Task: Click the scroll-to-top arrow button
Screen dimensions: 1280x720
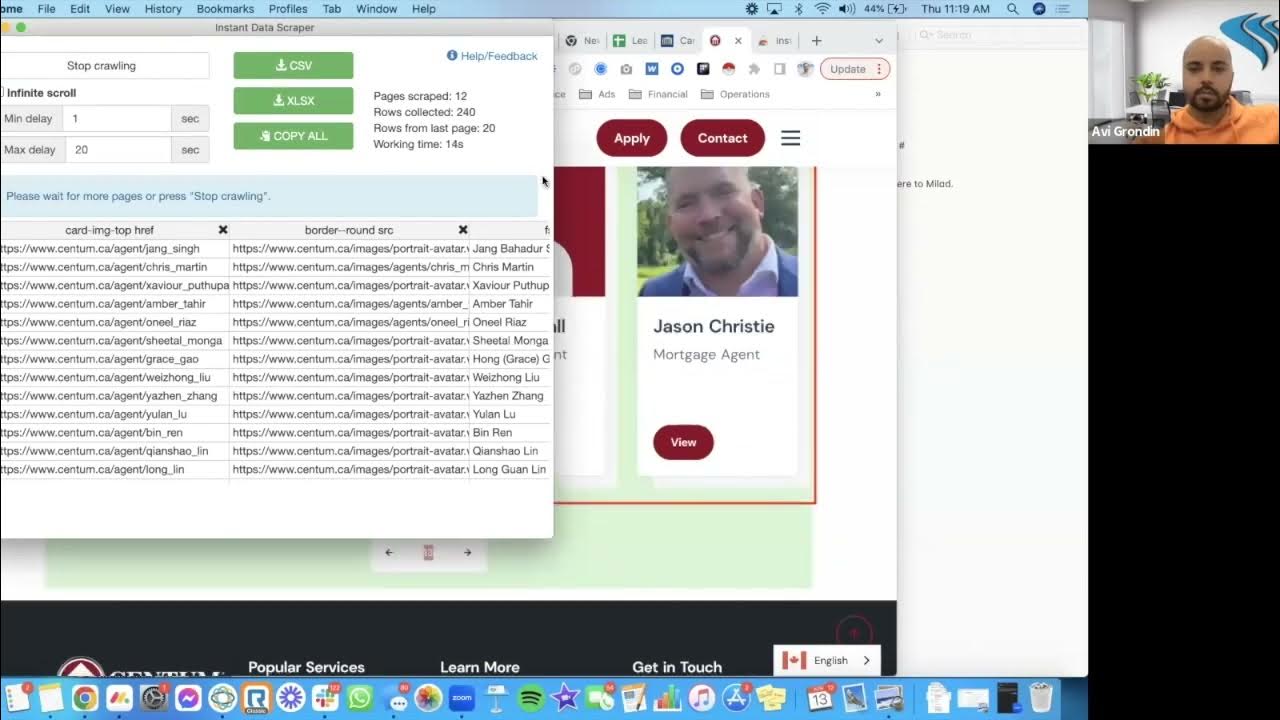Action: pyautogui.click(x=854, y=633)
